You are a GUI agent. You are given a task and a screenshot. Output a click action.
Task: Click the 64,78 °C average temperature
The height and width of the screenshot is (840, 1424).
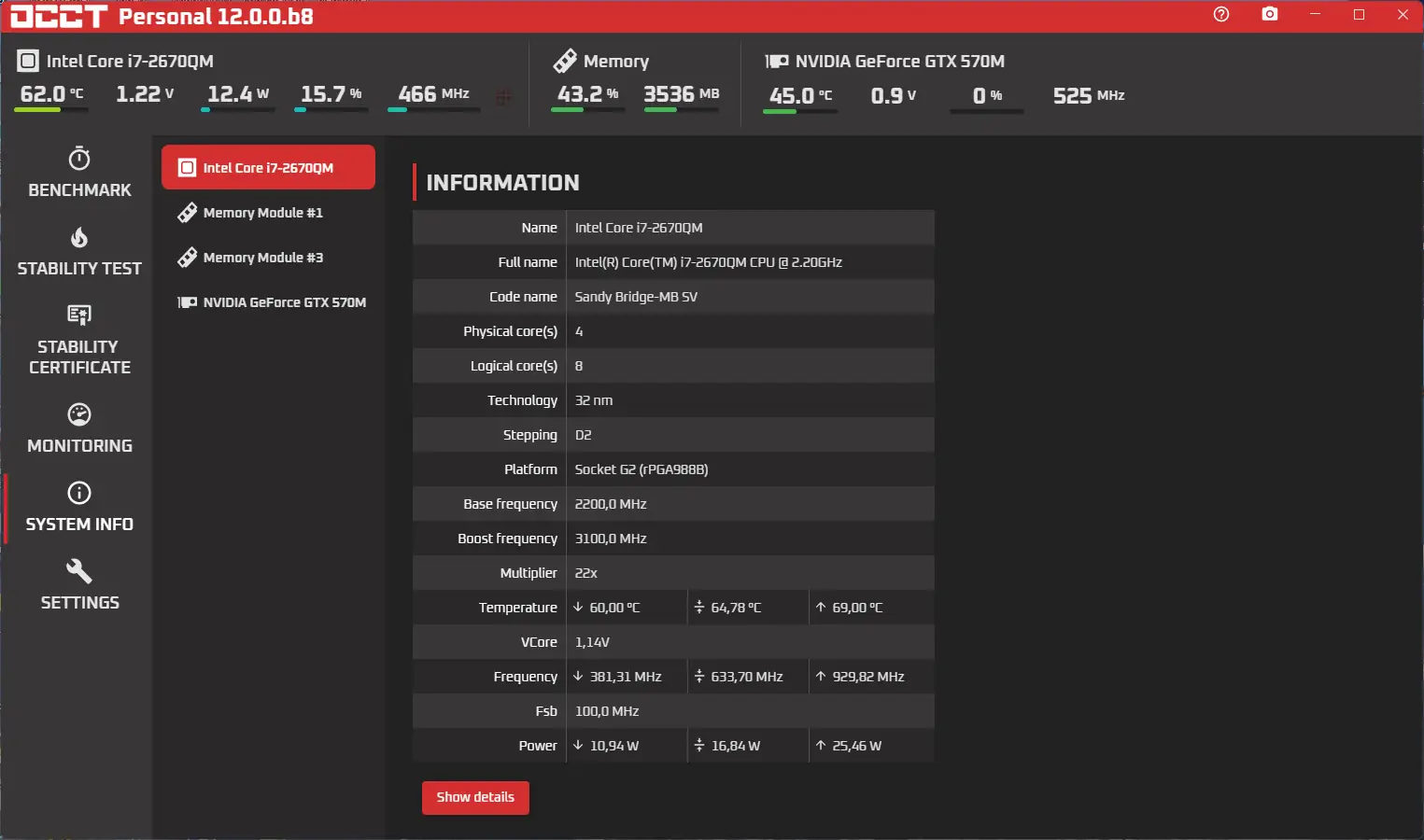[736, 608]
